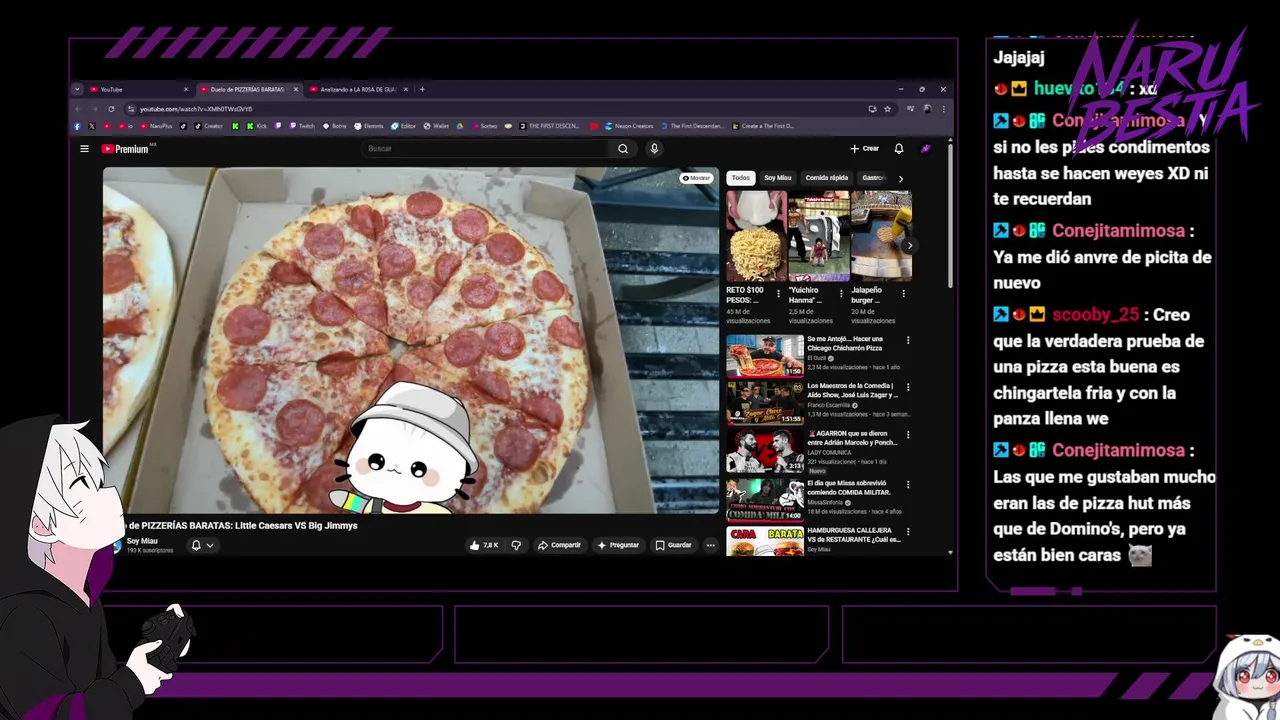Open options for RETO $100 PESOS short
This screenshot has width=1280, height=720.
pyautogui.click(x=778, y=294)
